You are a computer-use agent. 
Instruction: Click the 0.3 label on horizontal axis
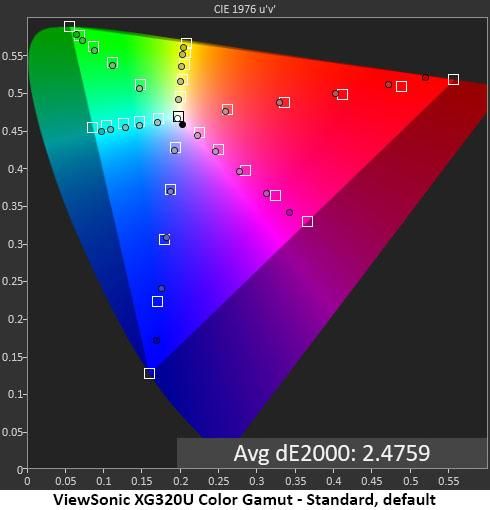(256, 481)
